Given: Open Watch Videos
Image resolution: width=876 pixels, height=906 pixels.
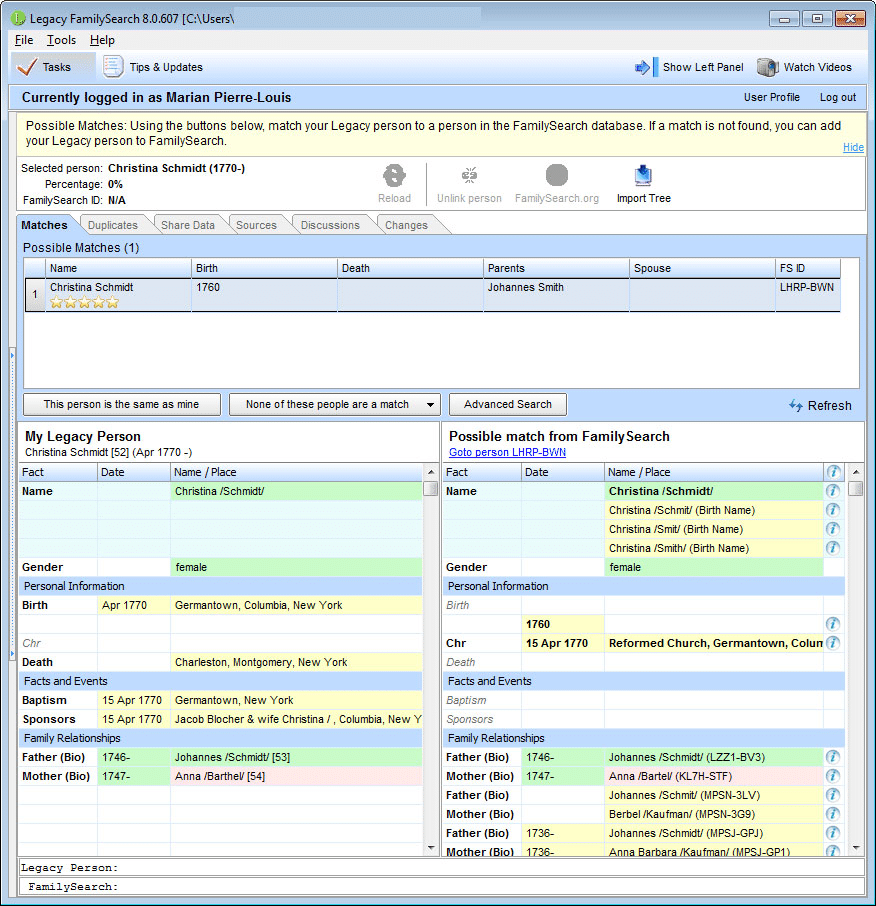Looking at the screenshot, I should click(x=804, y=67).
